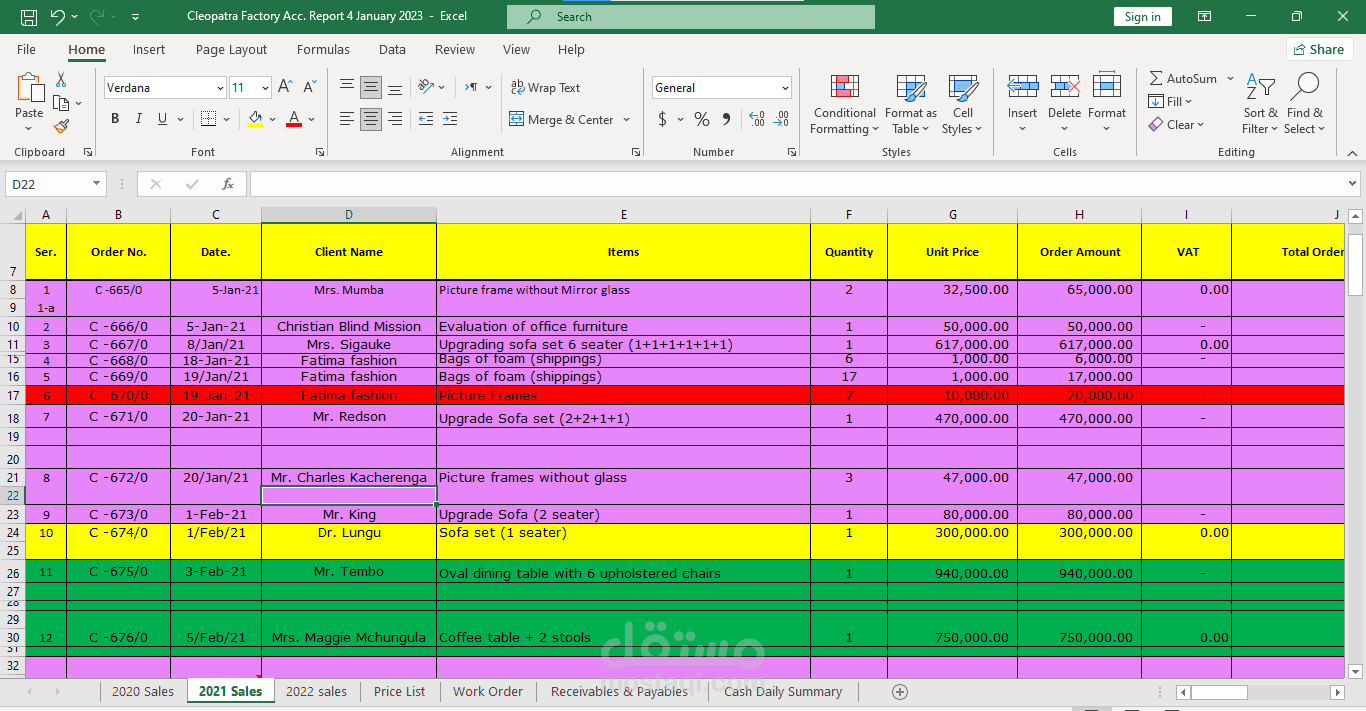Align text to the top
The height and width of the screenshot is (711, 1366).
pyautogui.click(x=347, y=87)
